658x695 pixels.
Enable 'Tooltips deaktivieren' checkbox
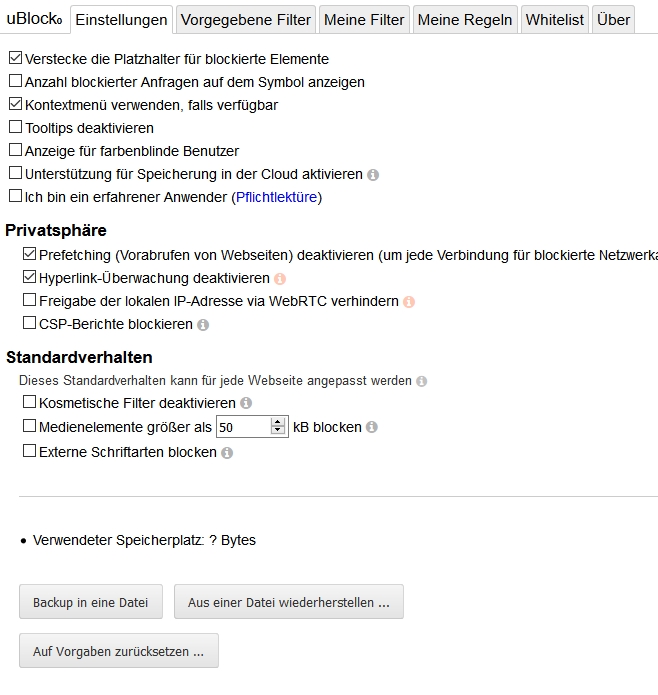(x=15, y=128)
